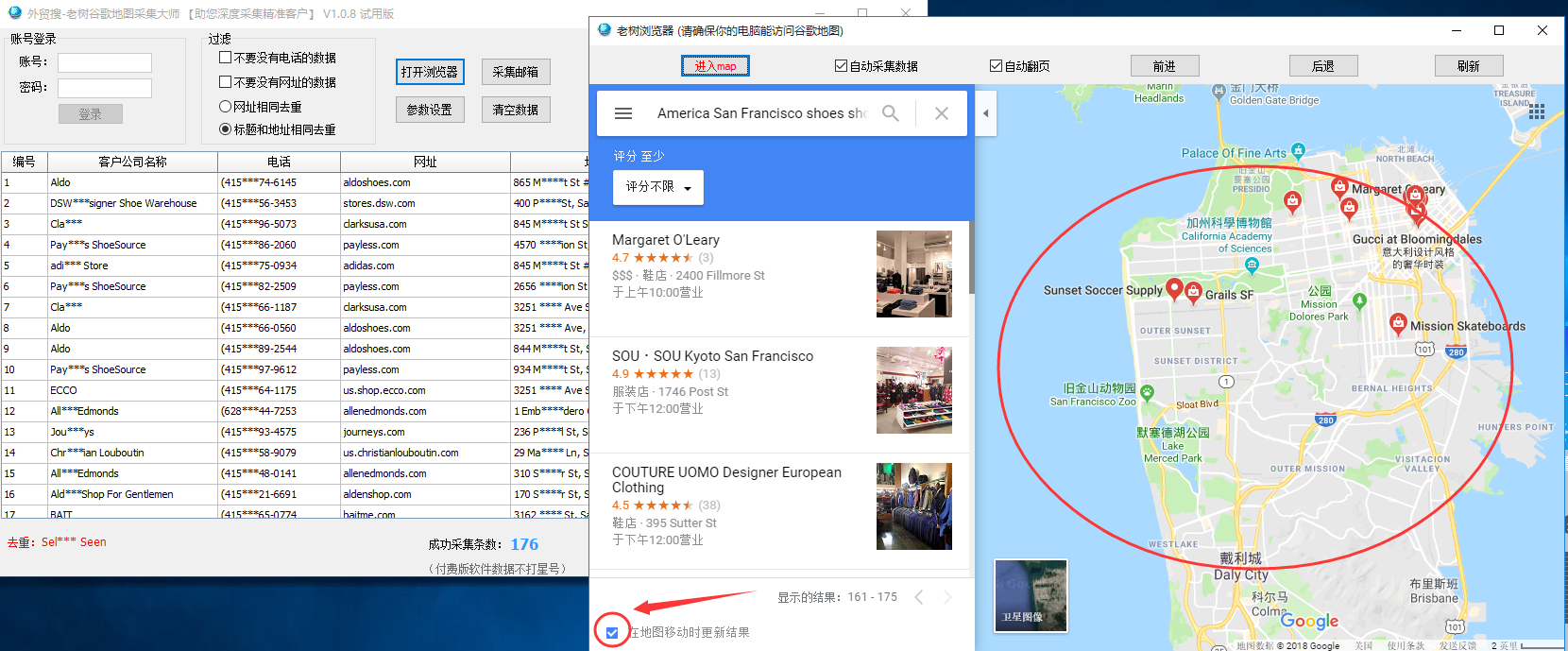Click the '采集邮箱' button
Screen dimensions: 1568x651
(516, 72)
